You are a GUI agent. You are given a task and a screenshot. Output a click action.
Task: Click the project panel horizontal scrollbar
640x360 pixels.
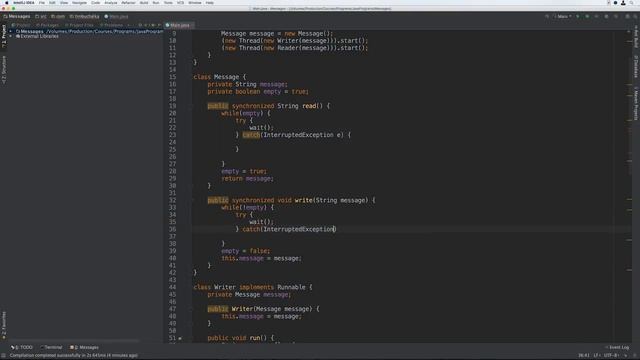point(73,341)
